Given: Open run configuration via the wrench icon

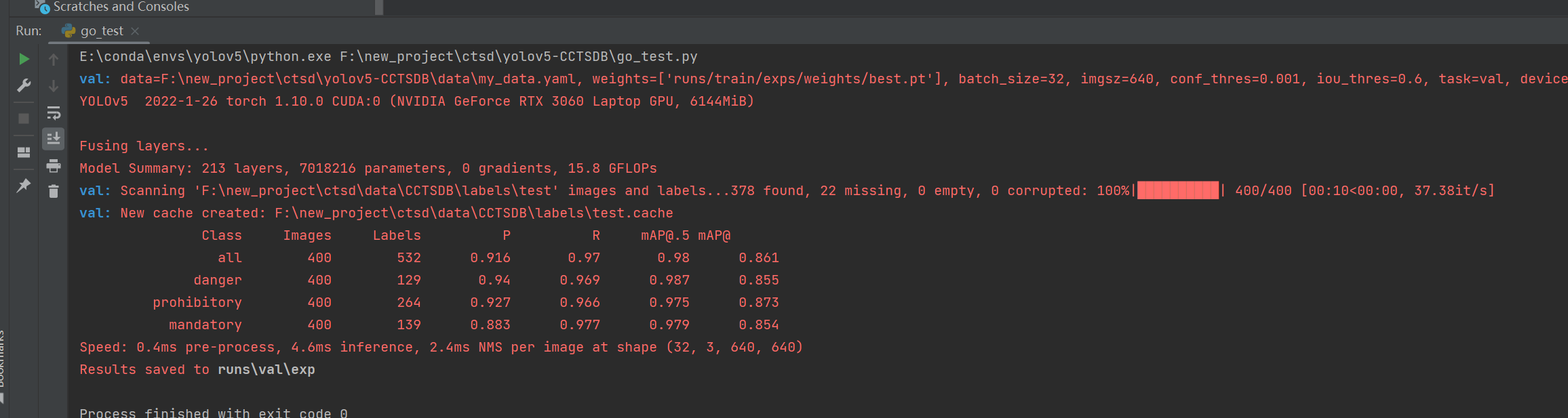Looking at the screenshot, I should click(x=24, y=86).
